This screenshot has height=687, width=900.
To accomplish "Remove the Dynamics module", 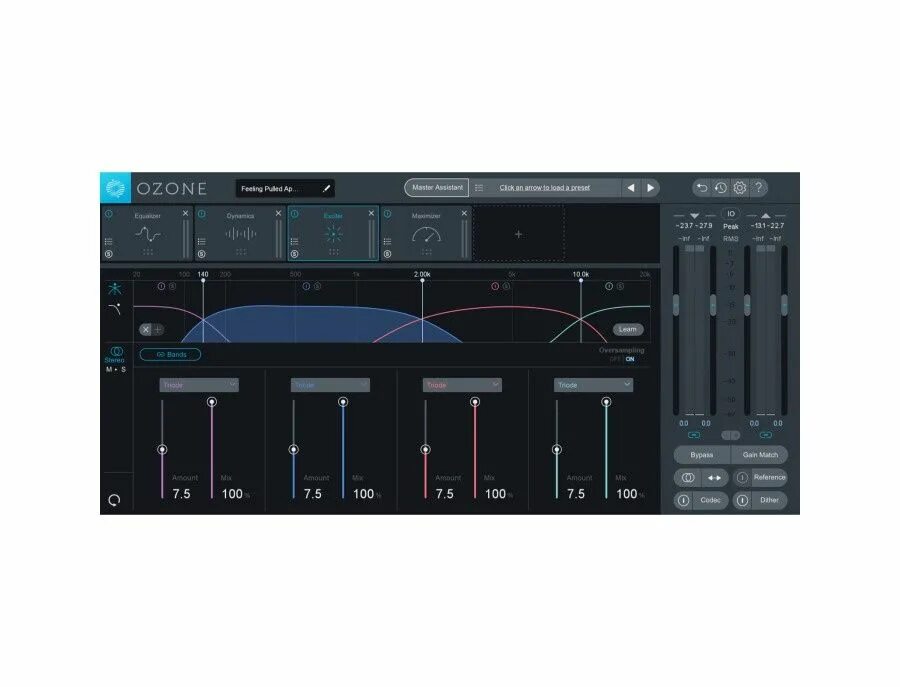I will tap(278, 214).
